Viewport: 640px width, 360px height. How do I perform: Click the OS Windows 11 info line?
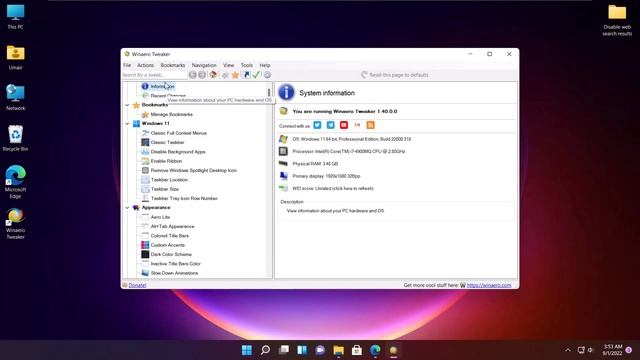pyautogui.click(x=351, y=139)
